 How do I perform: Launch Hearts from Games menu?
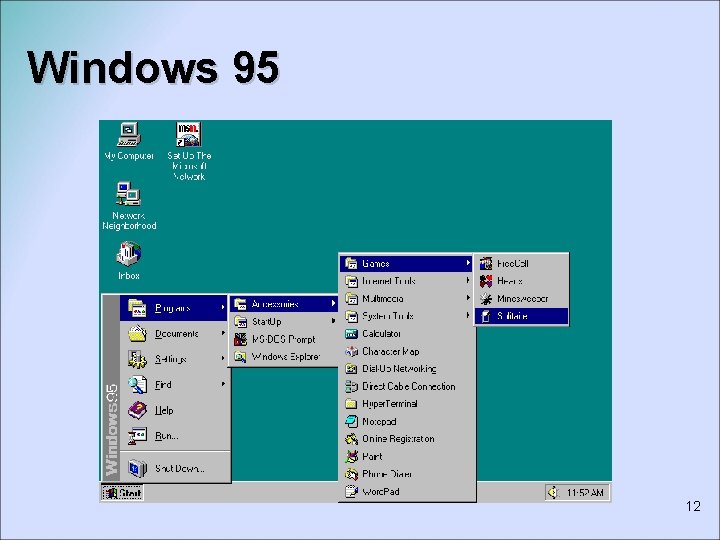point(522,281)
